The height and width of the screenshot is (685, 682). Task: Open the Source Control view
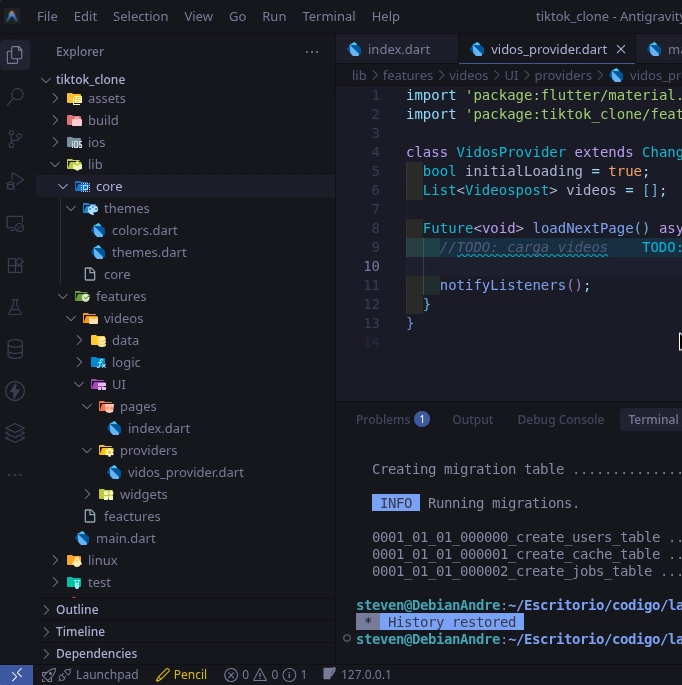[15, 139]
